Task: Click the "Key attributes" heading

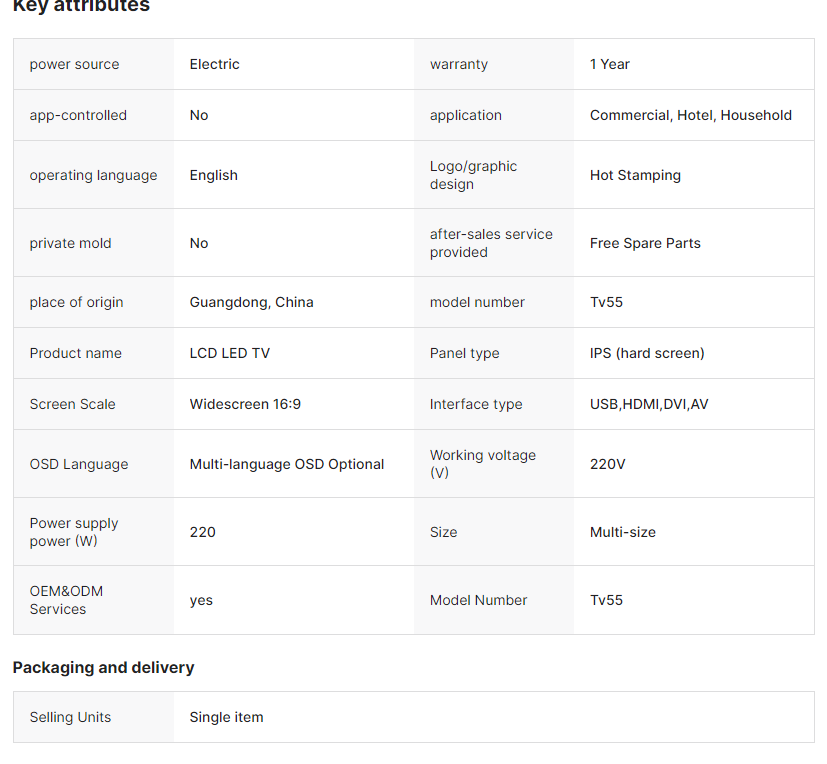Action: tap(81, 6)
